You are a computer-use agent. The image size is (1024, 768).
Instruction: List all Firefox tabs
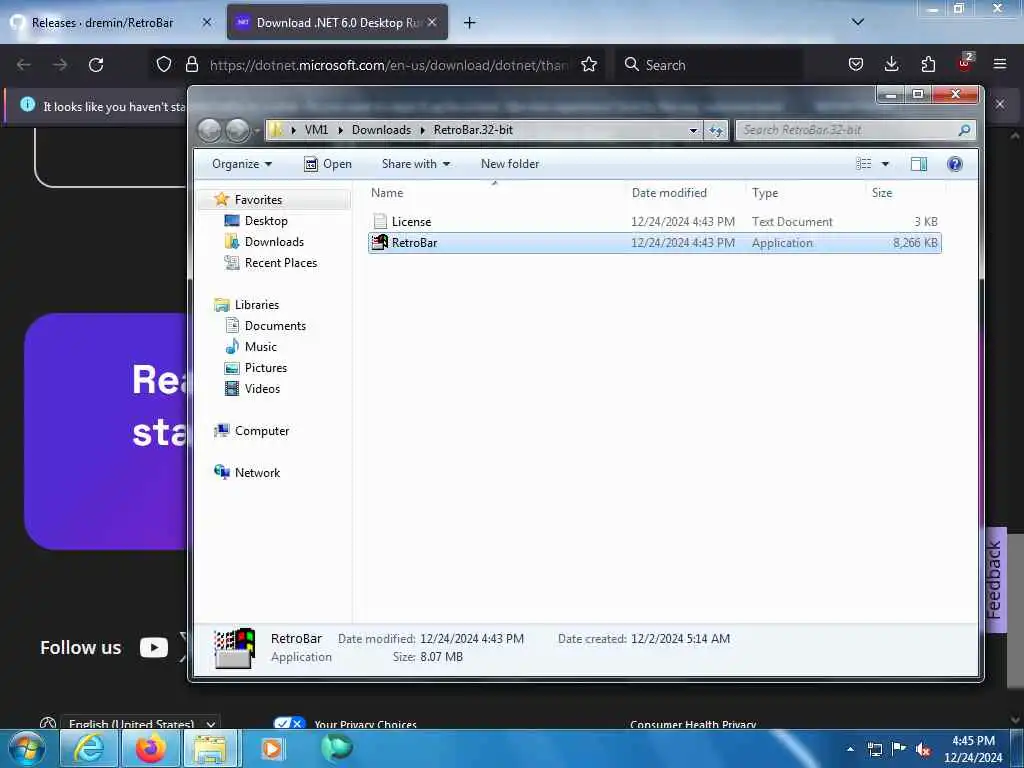(857, 22)
